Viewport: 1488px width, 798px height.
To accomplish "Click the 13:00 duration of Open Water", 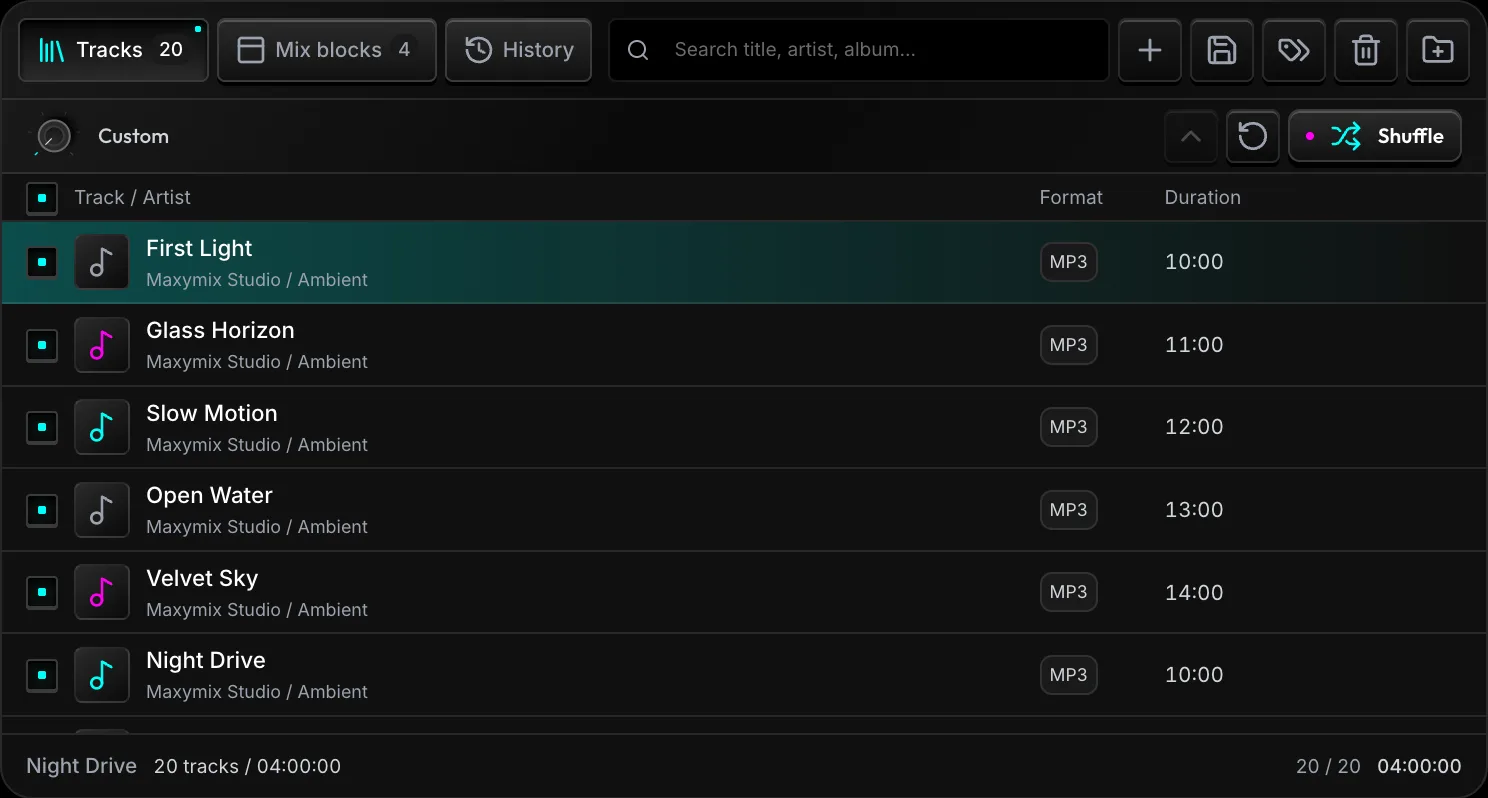I will pos(1194,510).
